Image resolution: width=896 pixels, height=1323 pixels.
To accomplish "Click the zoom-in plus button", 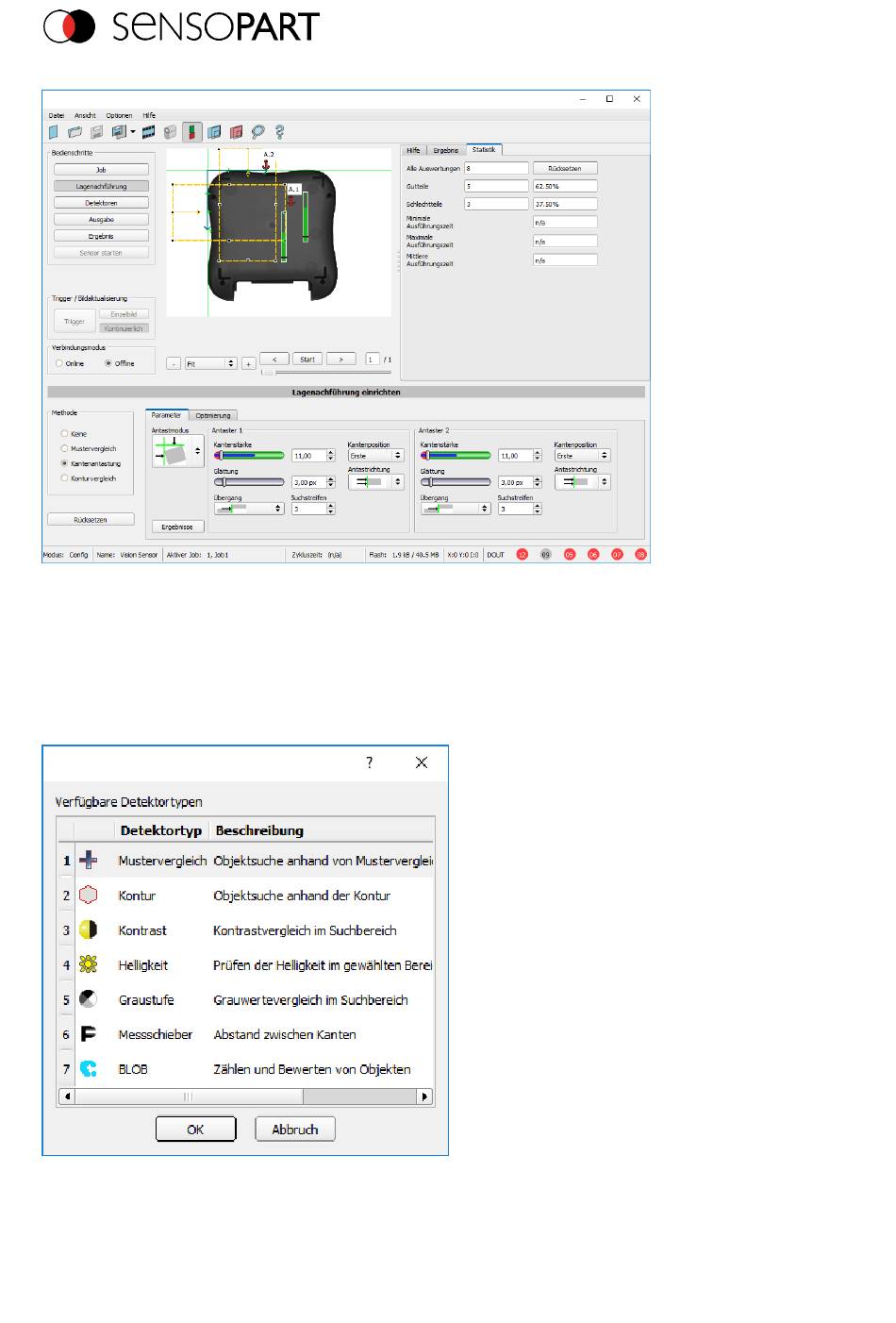I will (x=249, y=363).
